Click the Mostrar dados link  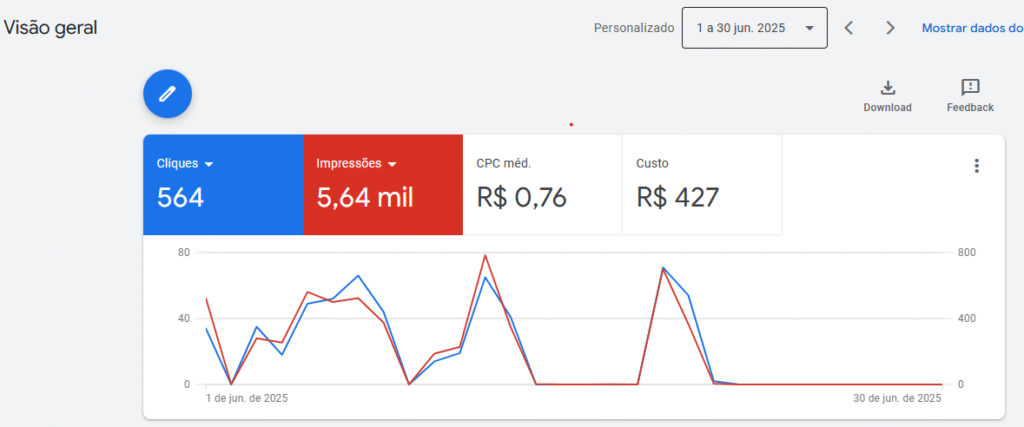point(971,28)
